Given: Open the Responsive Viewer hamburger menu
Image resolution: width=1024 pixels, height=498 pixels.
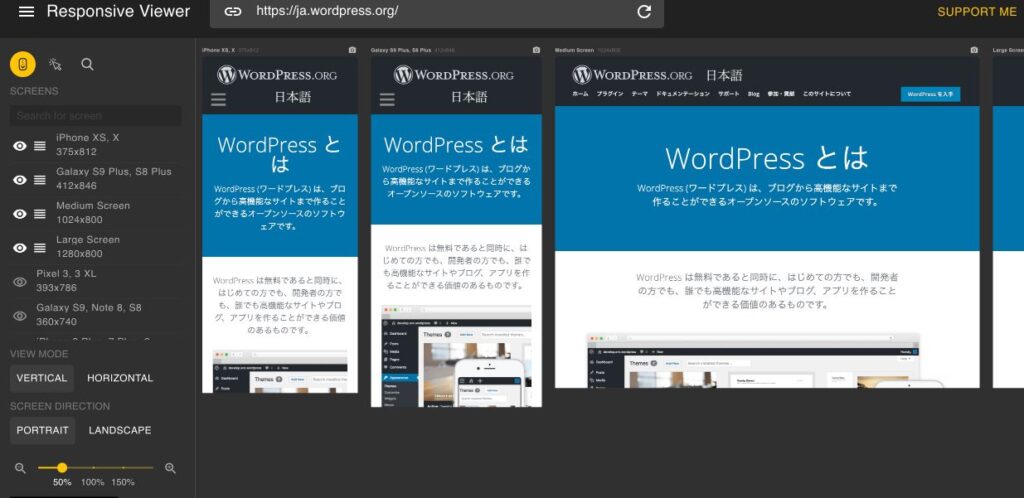Looking at the screenshot, I should pyautogui.click(x=26, y=12).
